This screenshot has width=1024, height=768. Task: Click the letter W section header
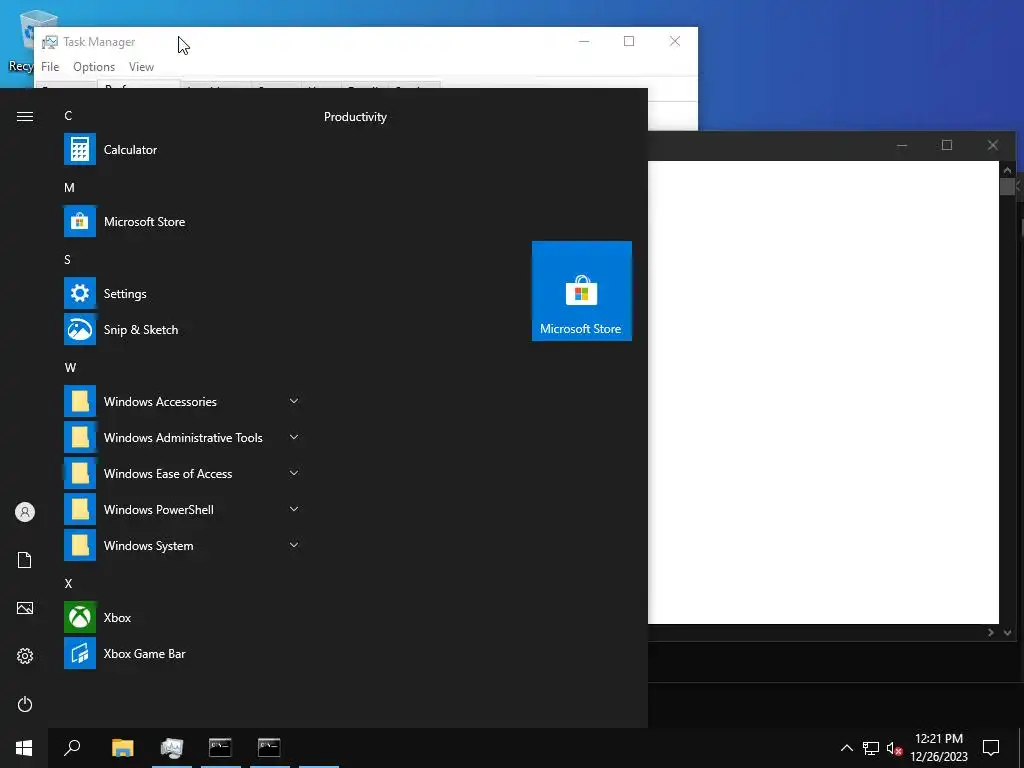coord(70,367)
